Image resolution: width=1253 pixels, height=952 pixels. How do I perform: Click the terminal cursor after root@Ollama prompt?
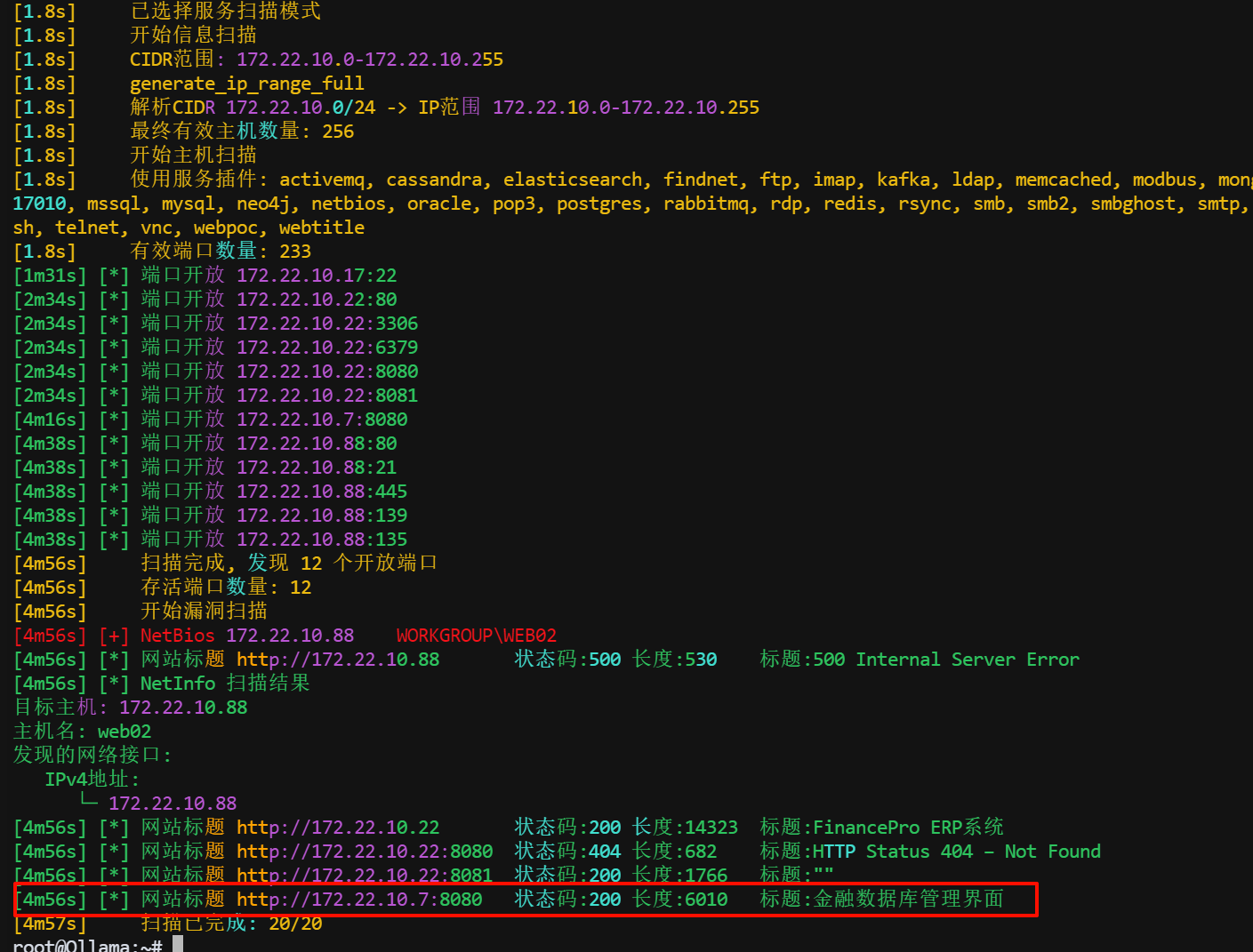point(178,946)
